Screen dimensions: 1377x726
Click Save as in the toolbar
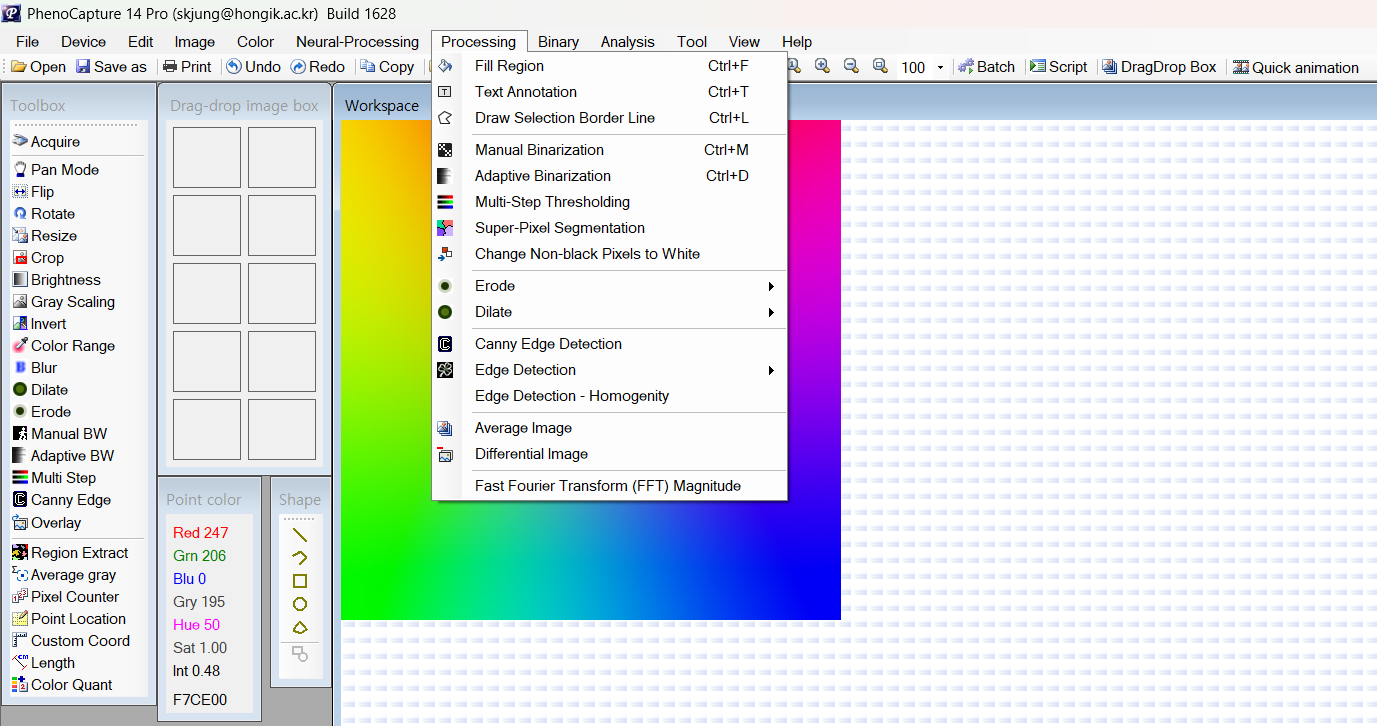pyautogui.click(x=111, y=67)
